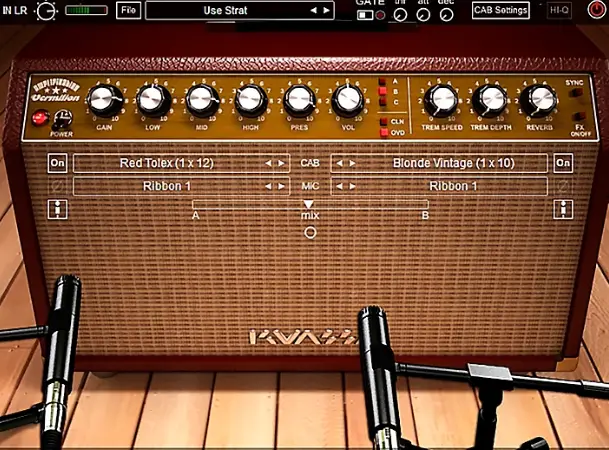This screenshot has width=609, height=450.
Task: Go to next preset after Use Strat
Action: tap(326, 10)
